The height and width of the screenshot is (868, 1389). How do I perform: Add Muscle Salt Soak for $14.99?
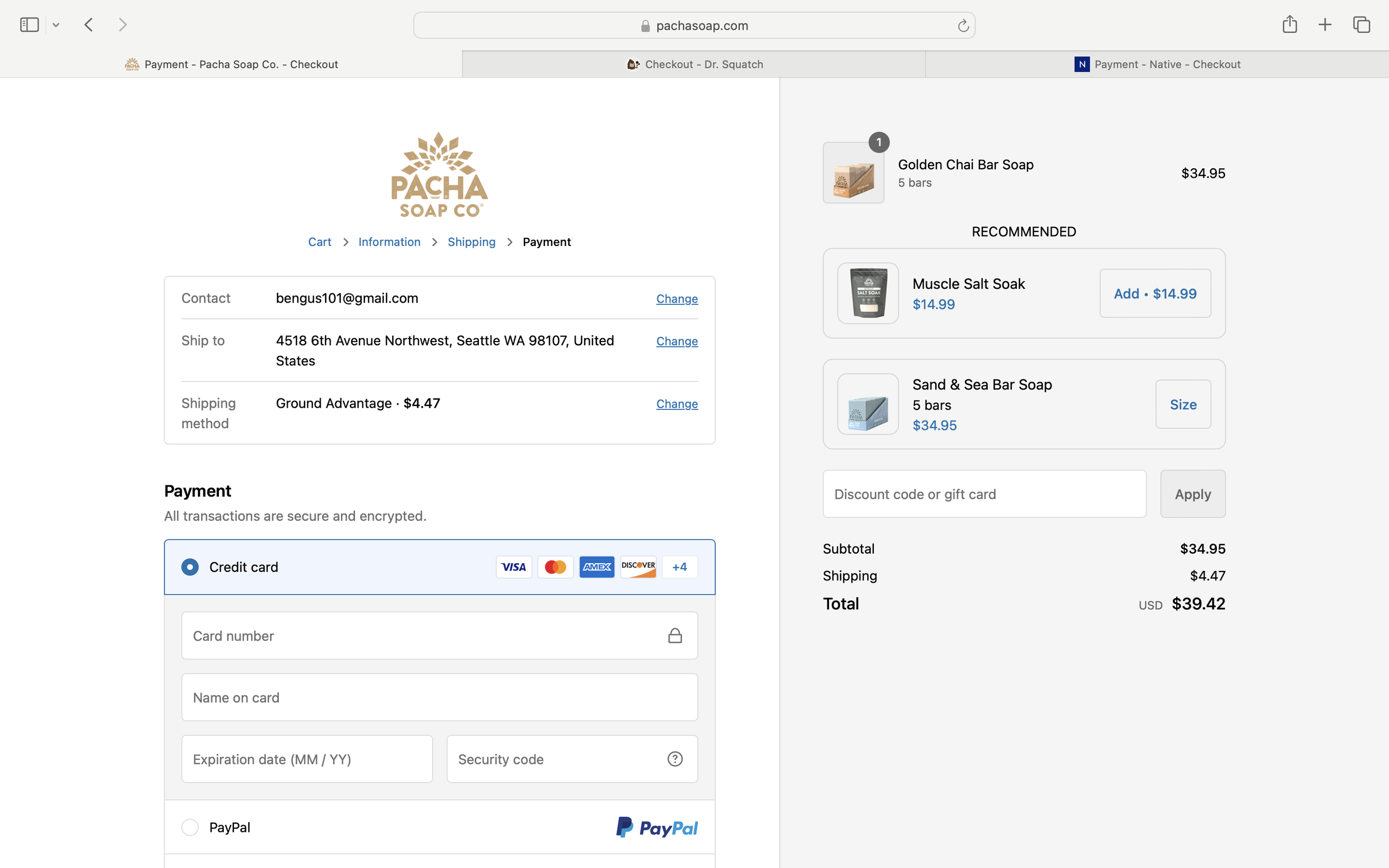tap(1154, 293)
